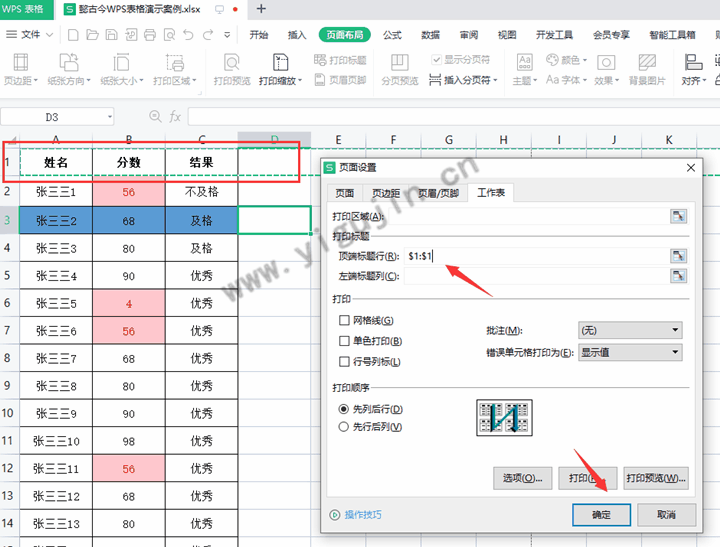The image size is (720, 547).
Task: Switch to the 开始 ribbon tab
Action: [x=259, y=35]
